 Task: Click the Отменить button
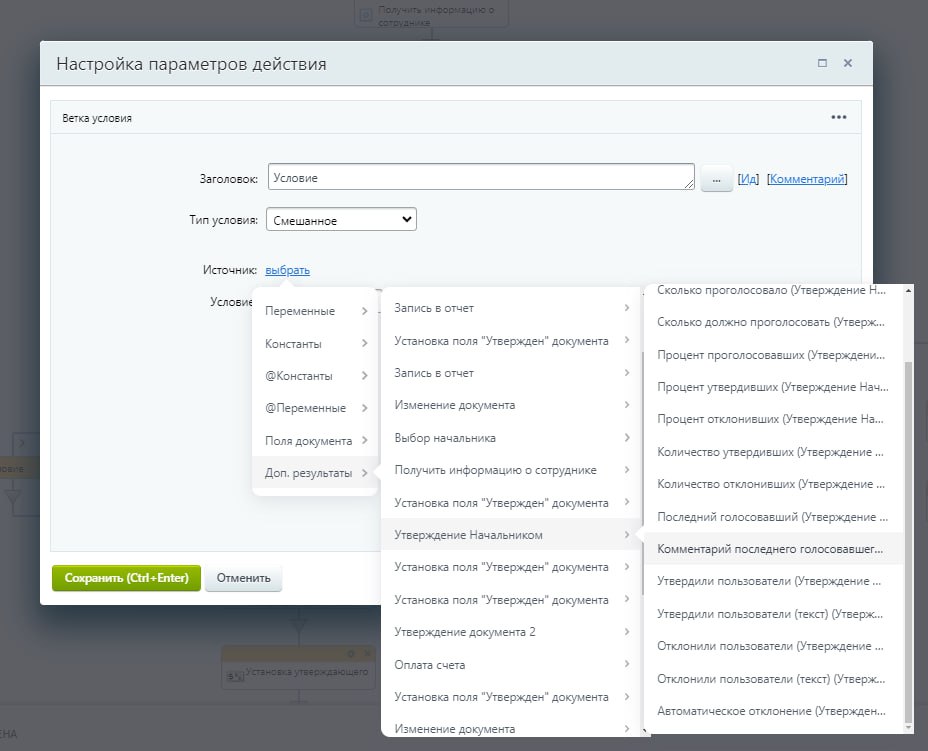[x=243, y=578]
